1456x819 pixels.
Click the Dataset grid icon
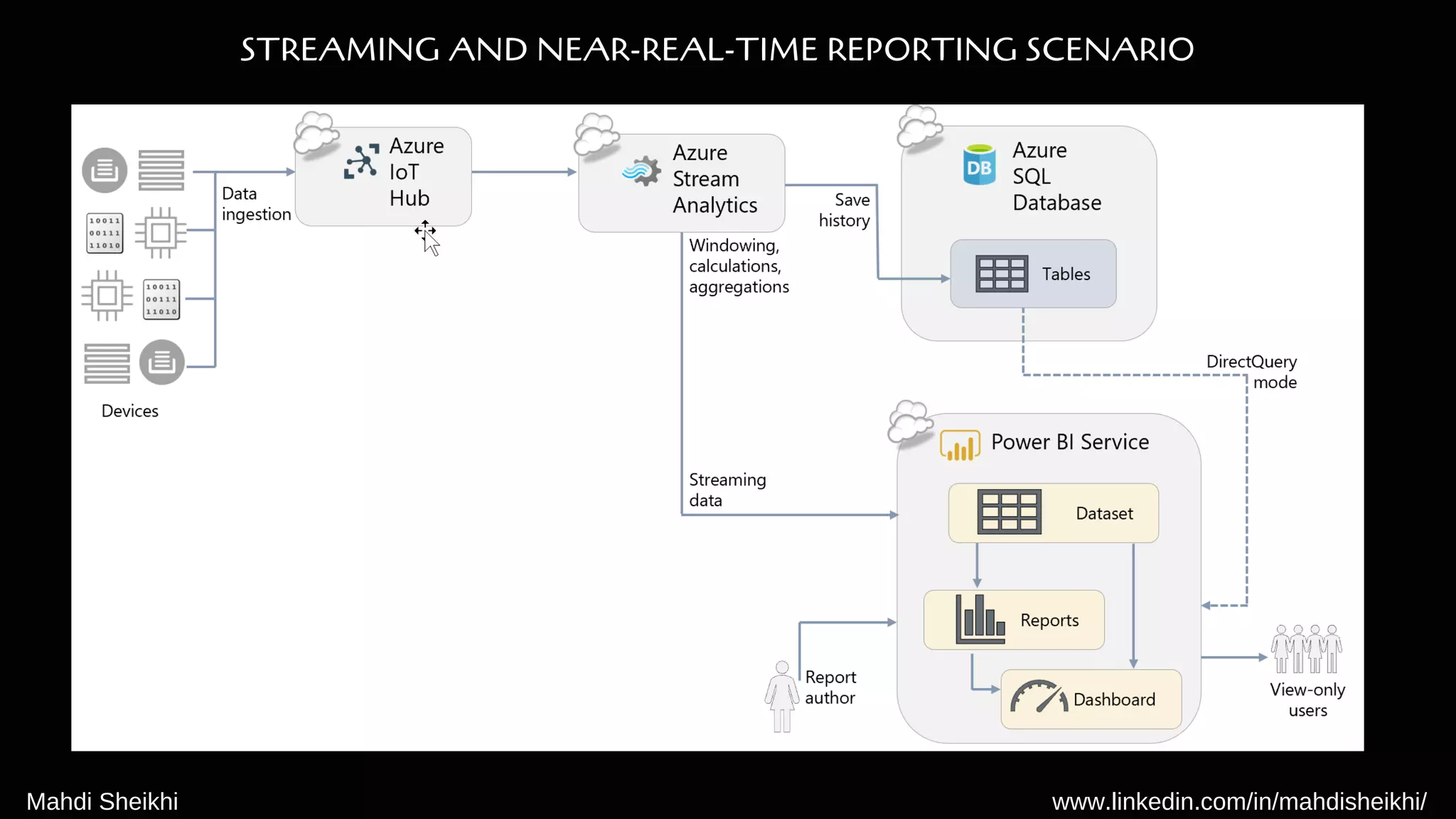coord(1009,512)
